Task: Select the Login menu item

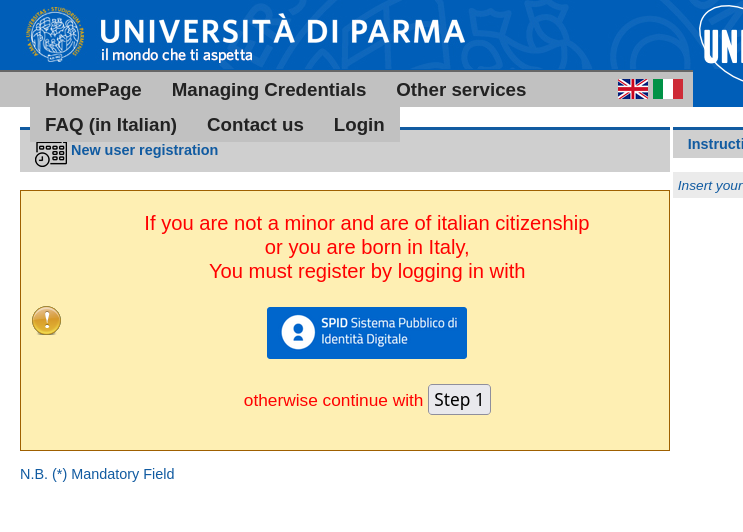Action: (359, 125)
